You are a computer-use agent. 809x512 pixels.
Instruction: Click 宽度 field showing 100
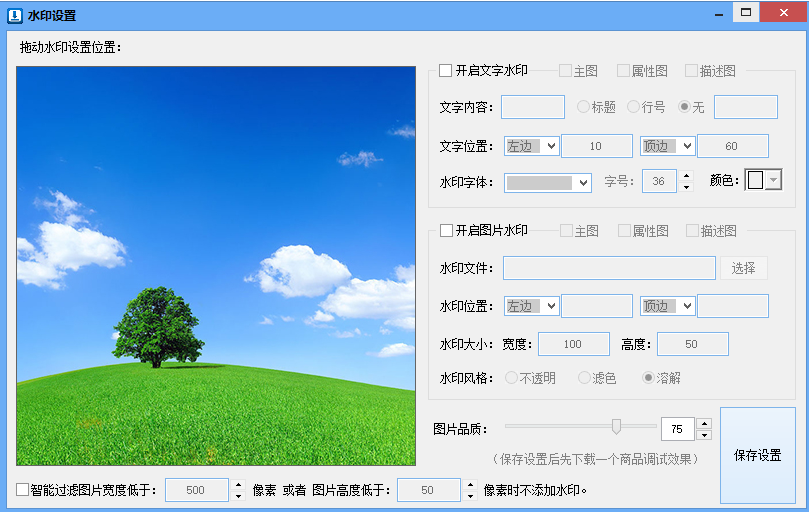coord(574,344)
